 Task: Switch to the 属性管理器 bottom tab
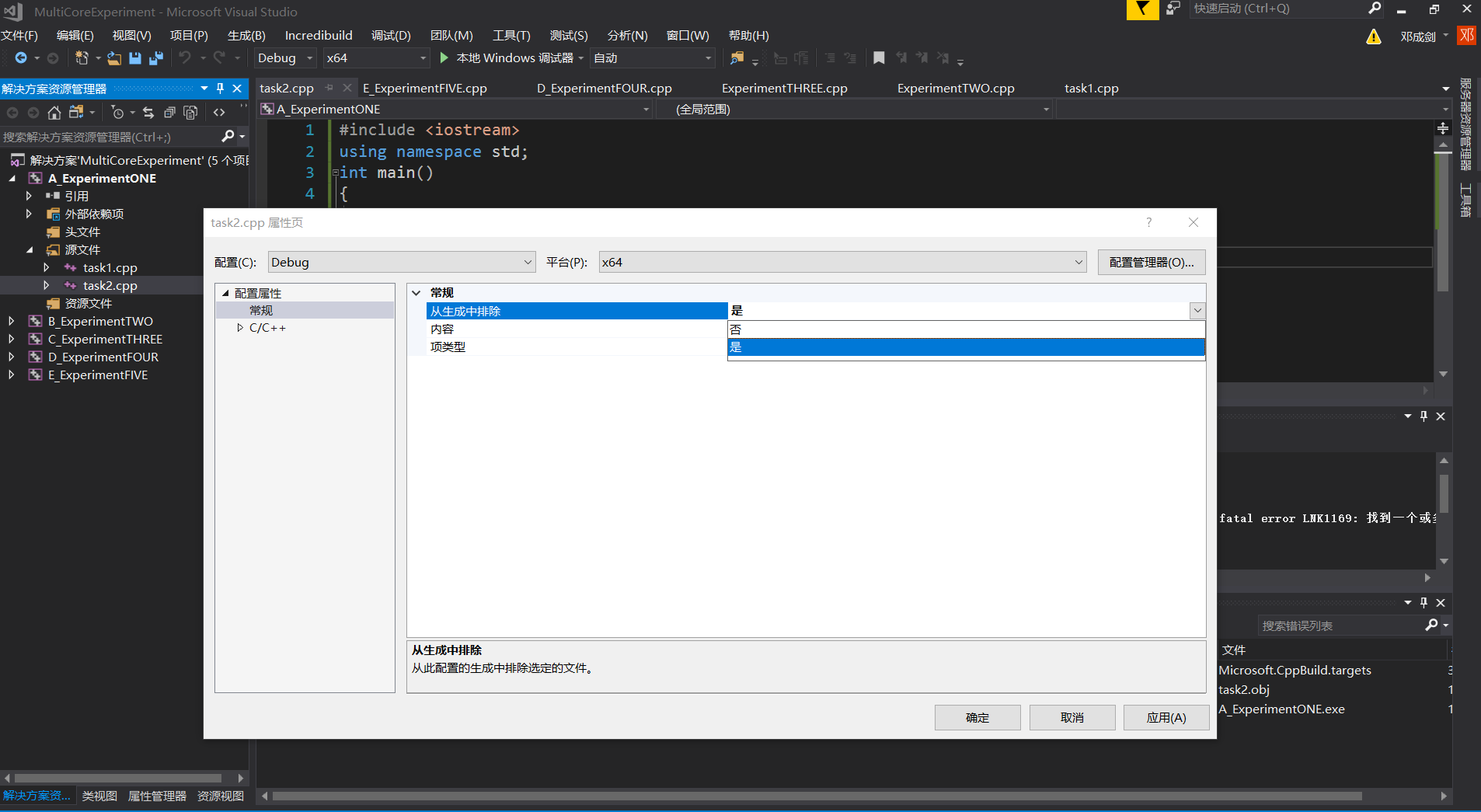[157, 796]
